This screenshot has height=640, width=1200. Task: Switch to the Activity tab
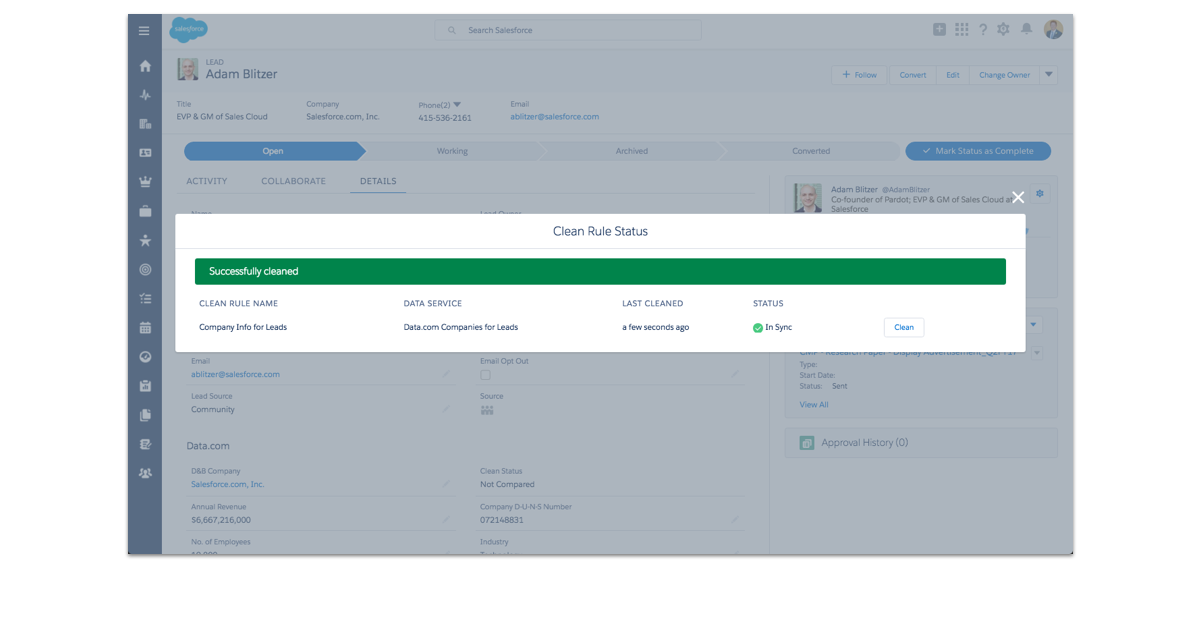click(x=207, y=181)
